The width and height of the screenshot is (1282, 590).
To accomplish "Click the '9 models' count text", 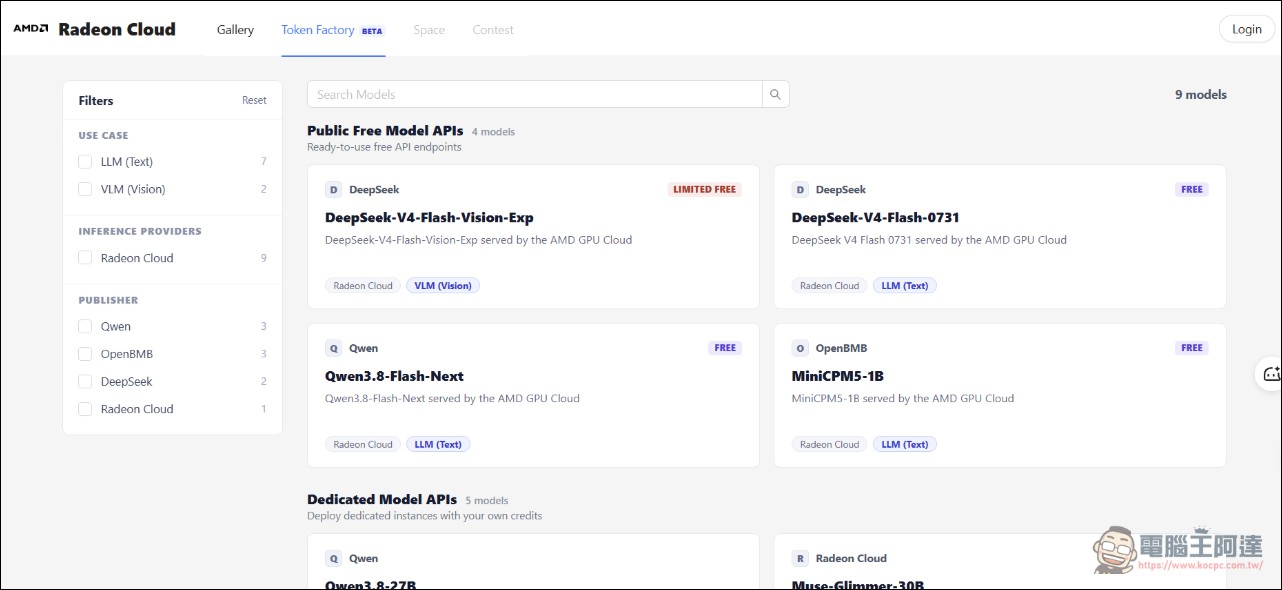I will pyautogui.click(x=1200, y=94).
